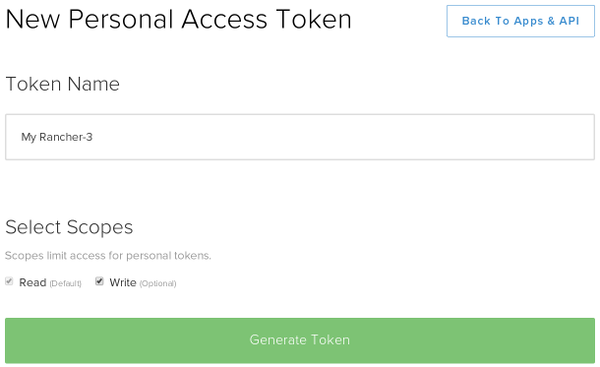Select the 'Write' scope label text

coord(123,282)
